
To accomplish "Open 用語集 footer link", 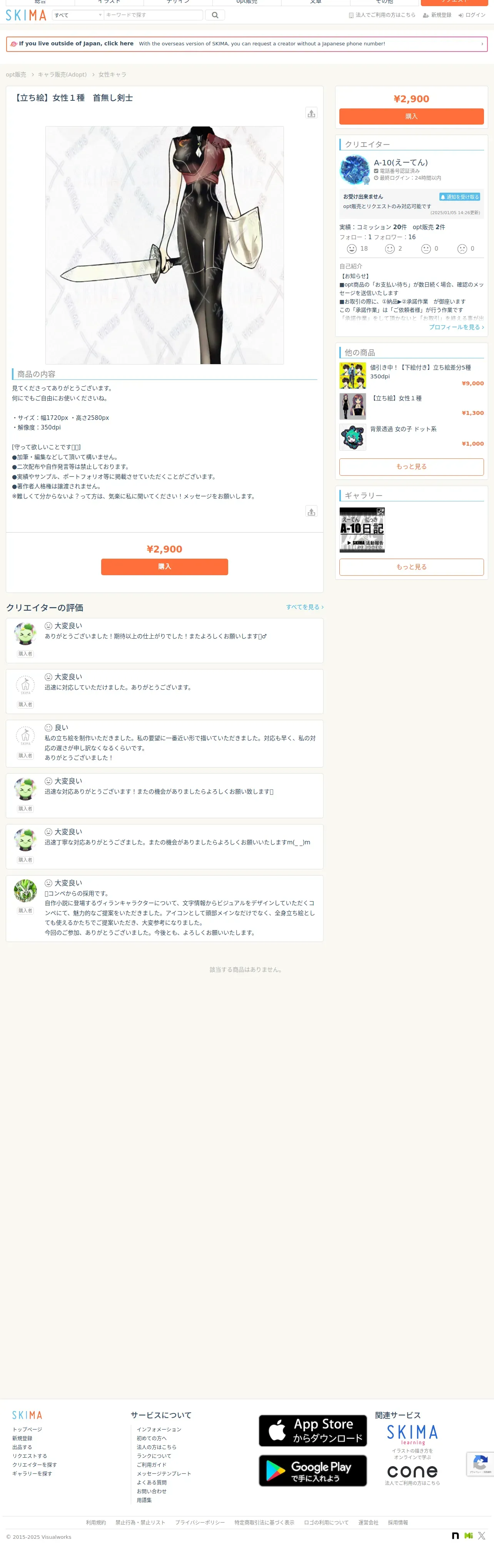I will [x=144, y=1500].
